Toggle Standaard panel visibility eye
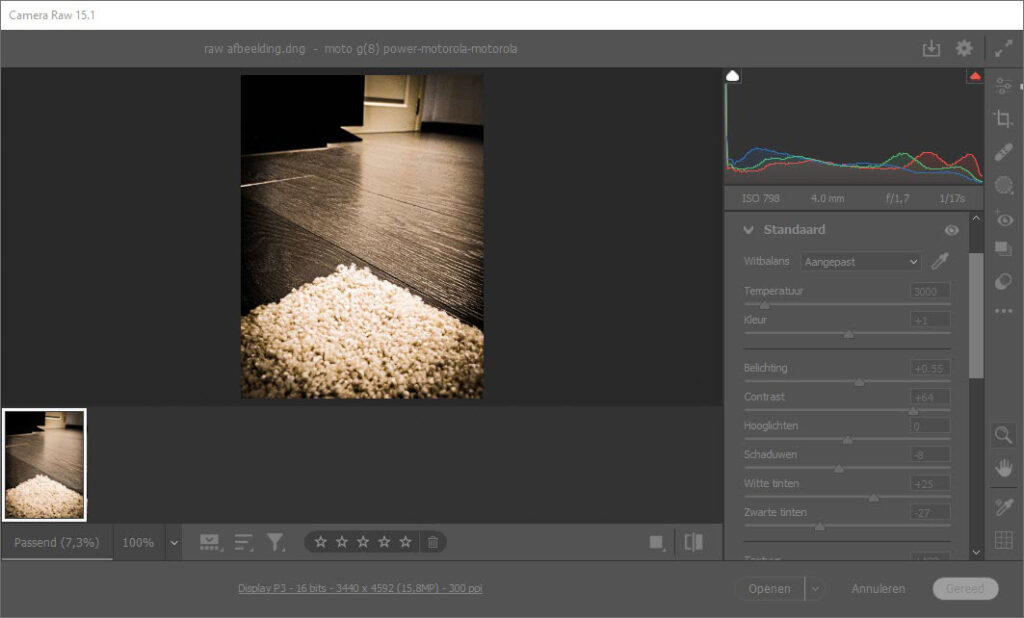Screen dimensions: 1024x618 click(x=952, y=230)
